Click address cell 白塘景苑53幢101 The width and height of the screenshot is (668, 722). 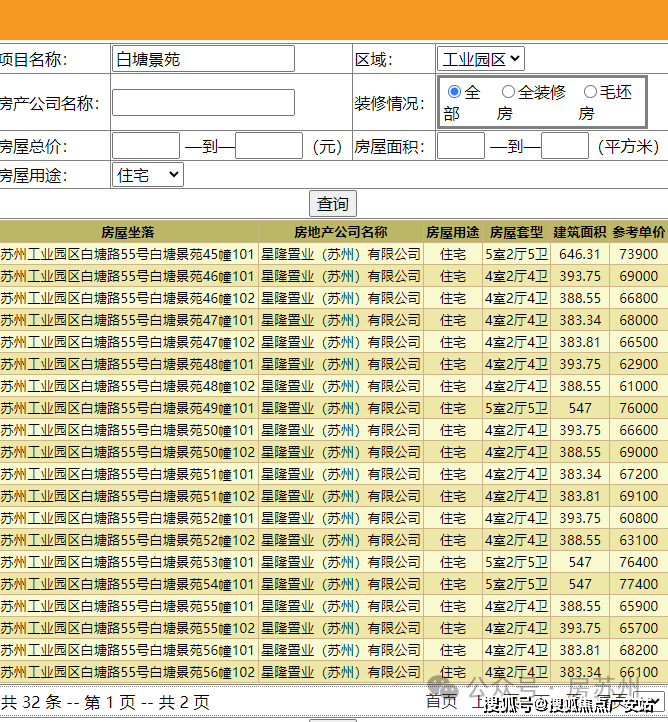click(128, 562)
